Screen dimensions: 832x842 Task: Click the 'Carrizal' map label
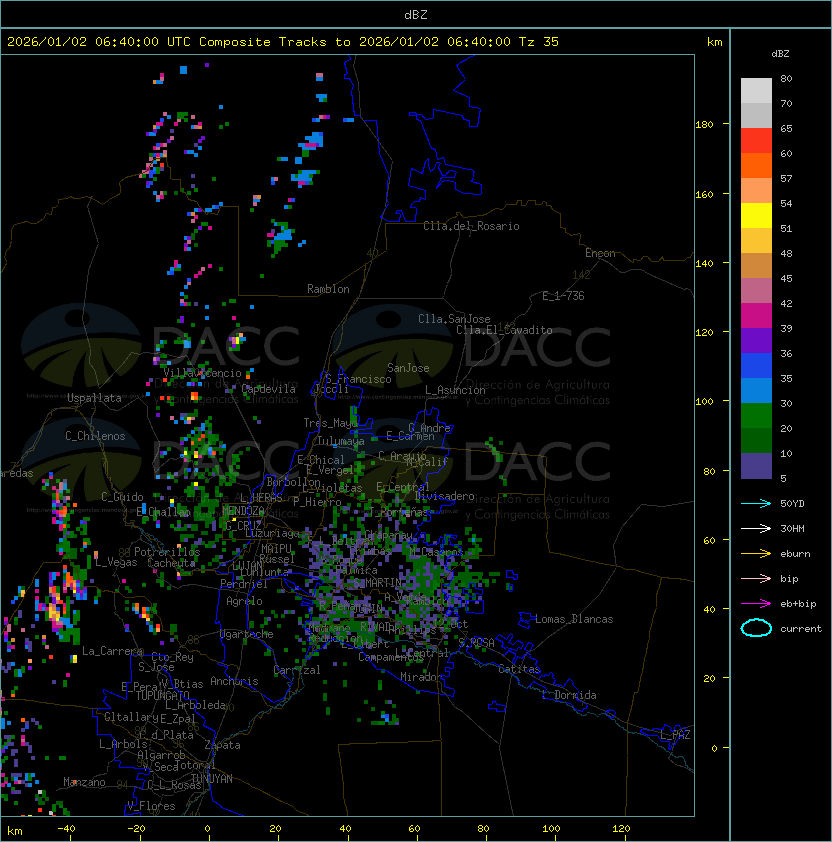tap(296, 670)
